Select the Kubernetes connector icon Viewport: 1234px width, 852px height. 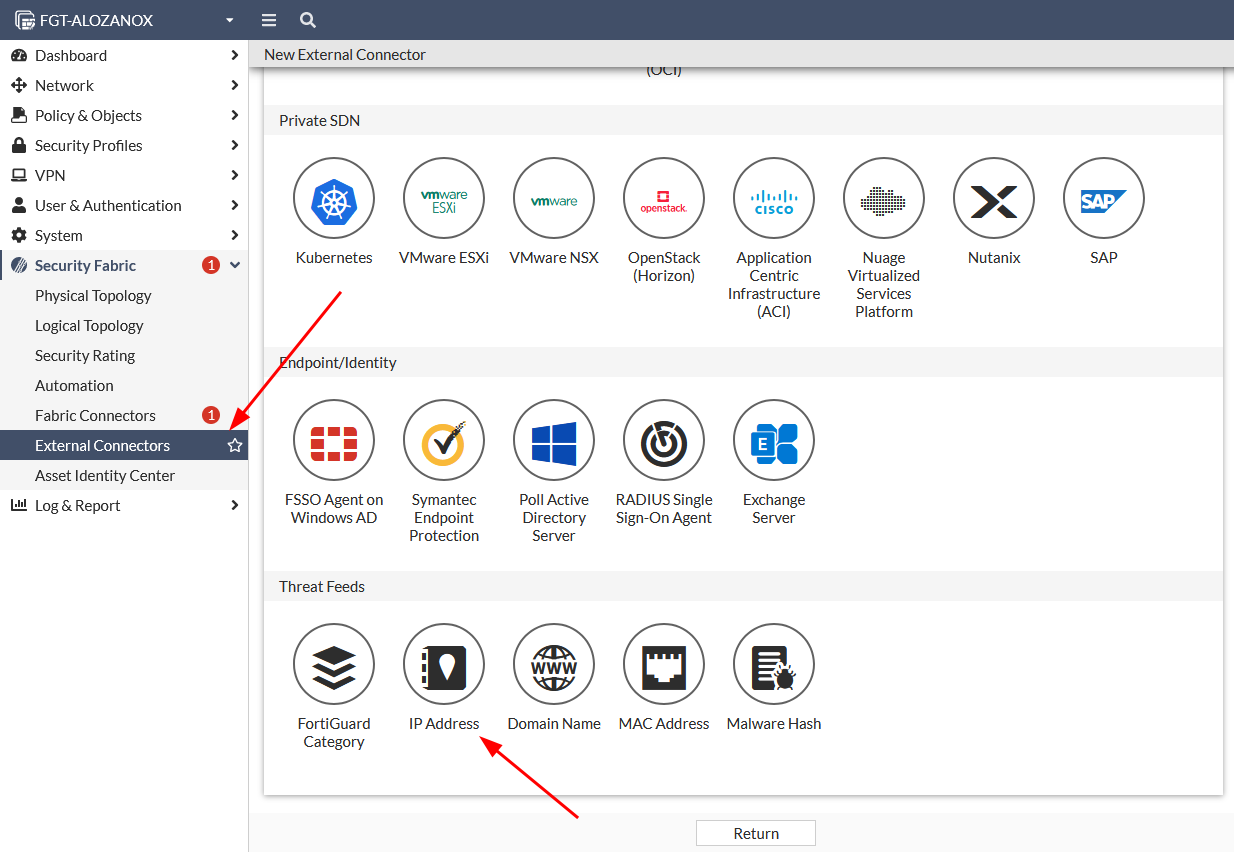click(333, 199)
